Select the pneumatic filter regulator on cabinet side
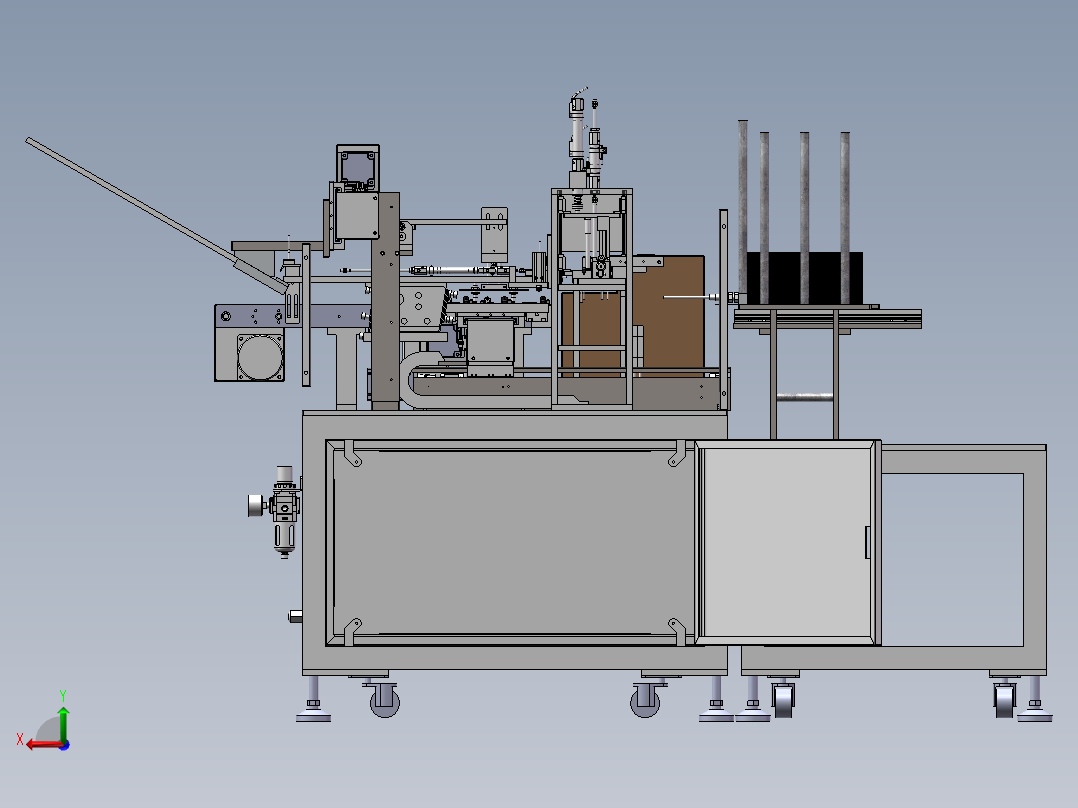1078x808 pixels. [284, 510]
